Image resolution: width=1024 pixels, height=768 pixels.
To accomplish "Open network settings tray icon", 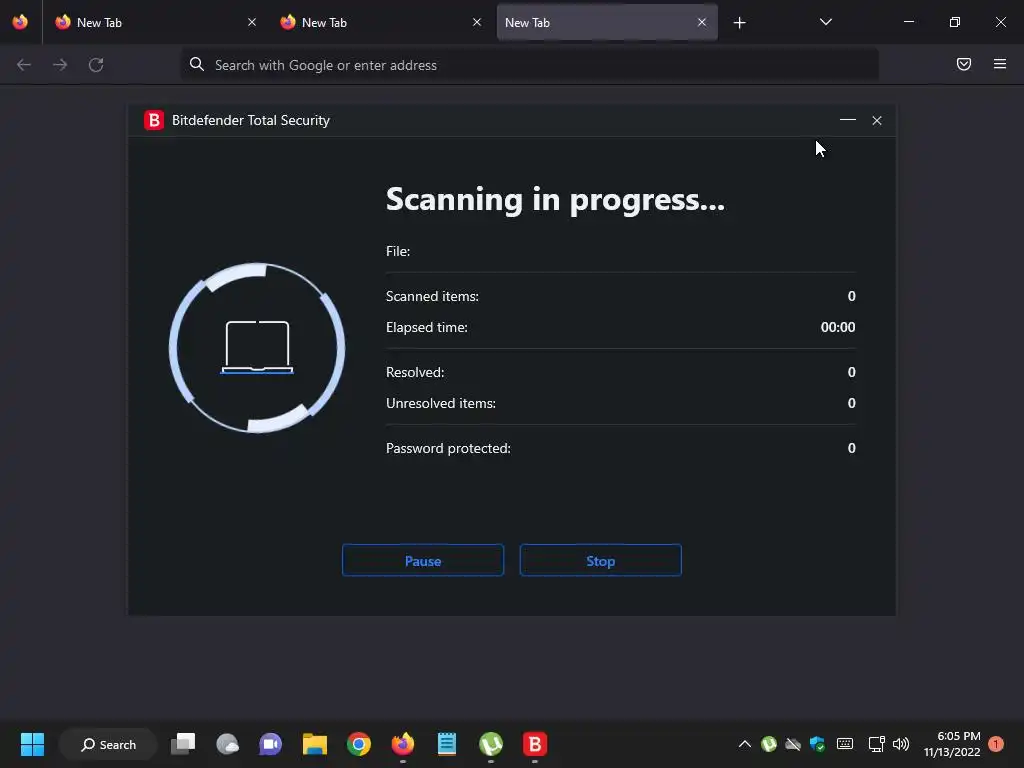I will pyautogui.click(x=876, y=744).
